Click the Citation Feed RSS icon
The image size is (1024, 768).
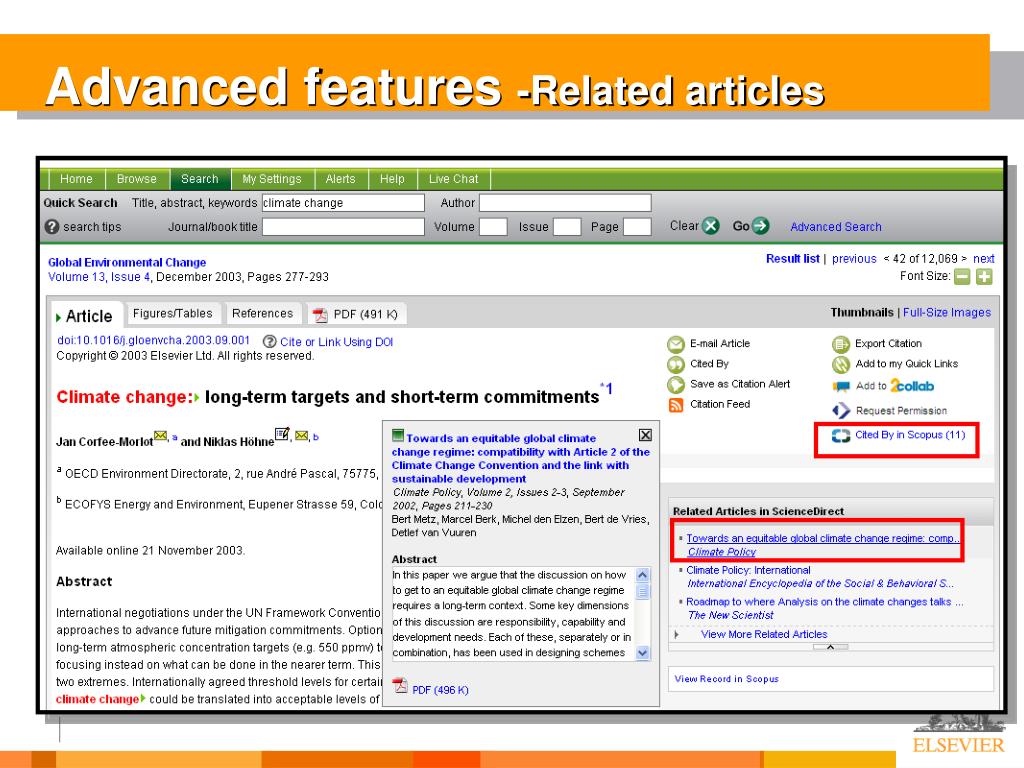676,406
